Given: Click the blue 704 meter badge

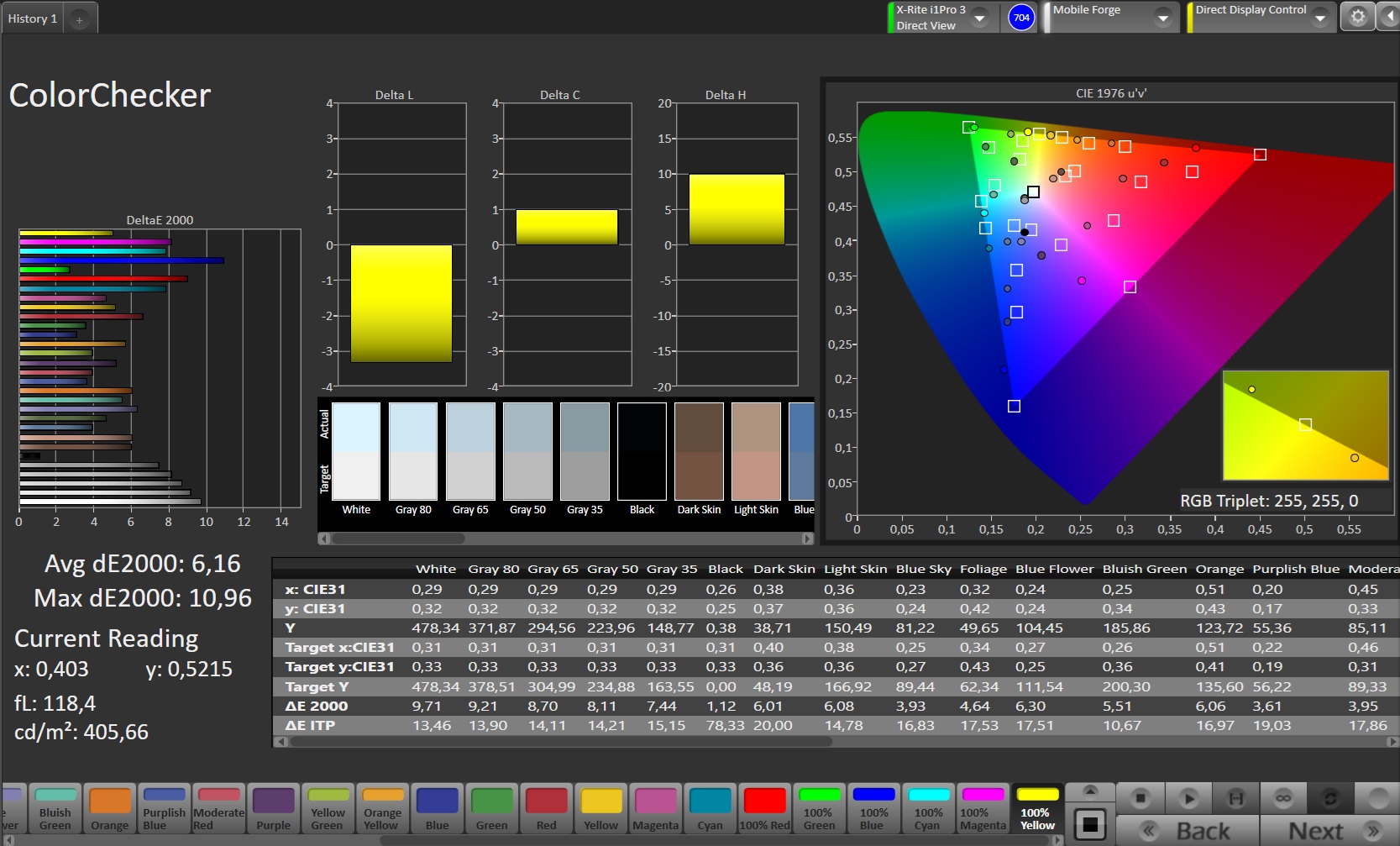Looking at the screenshot, I should pos(1021,17).
